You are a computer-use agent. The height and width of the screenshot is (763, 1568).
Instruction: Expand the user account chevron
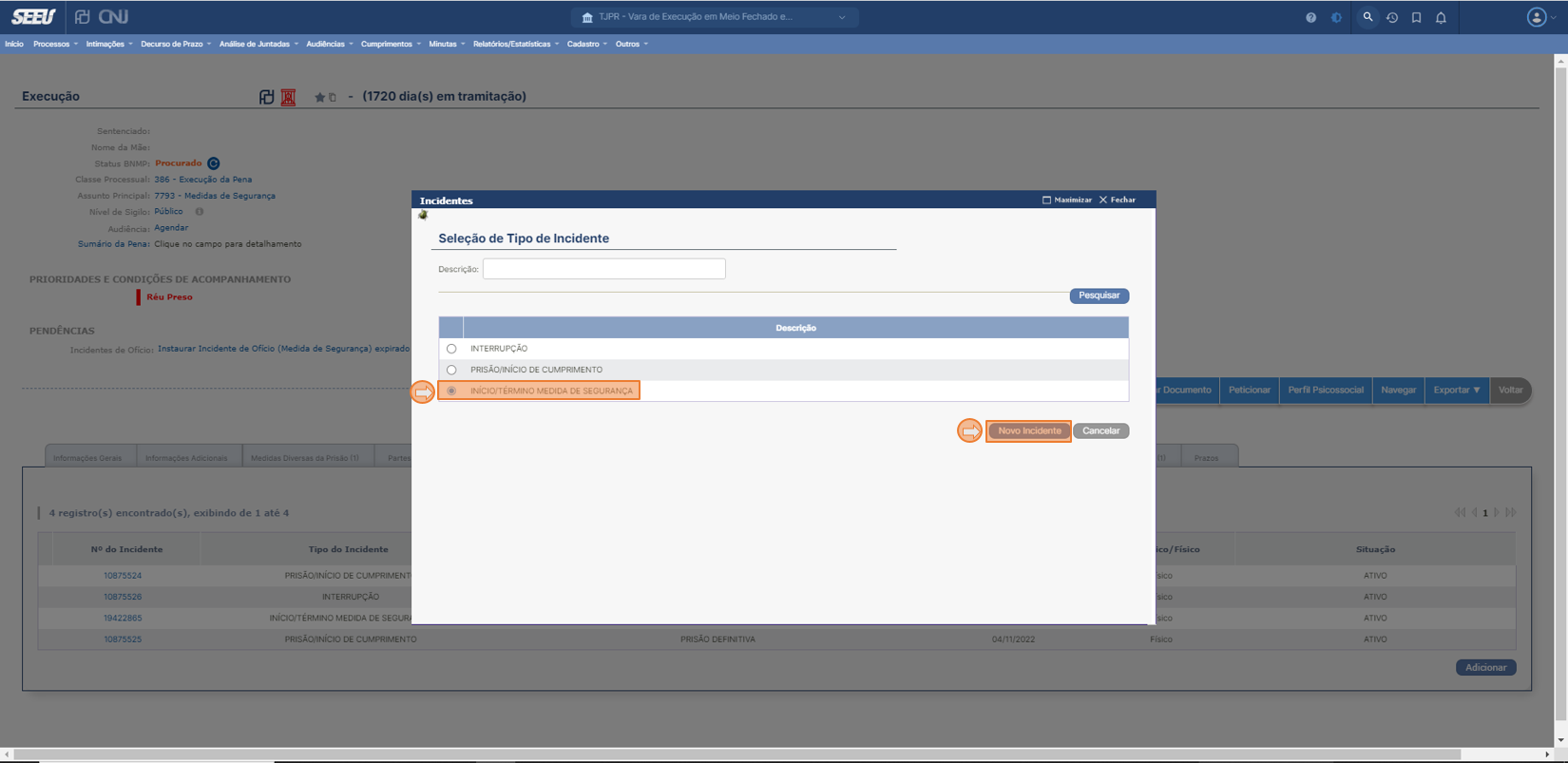[1554, 17]
